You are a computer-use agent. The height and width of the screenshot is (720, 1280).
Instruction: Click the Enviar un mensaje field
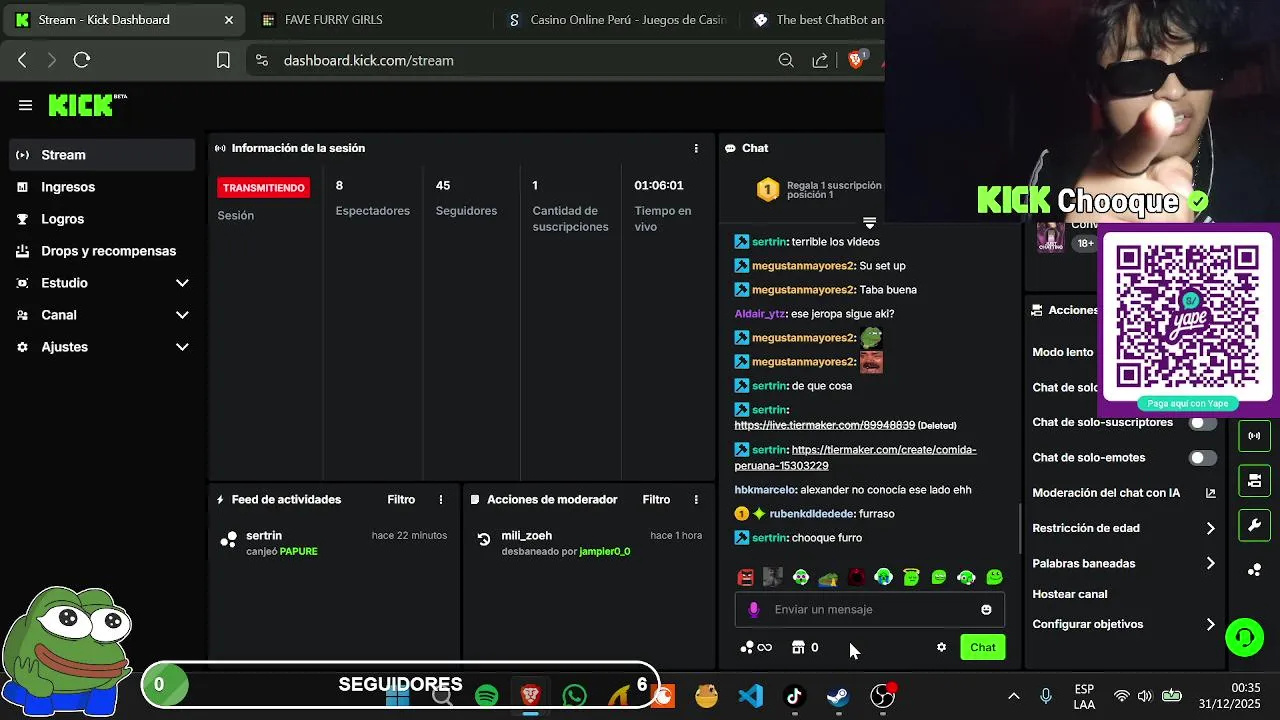[870, 610]
